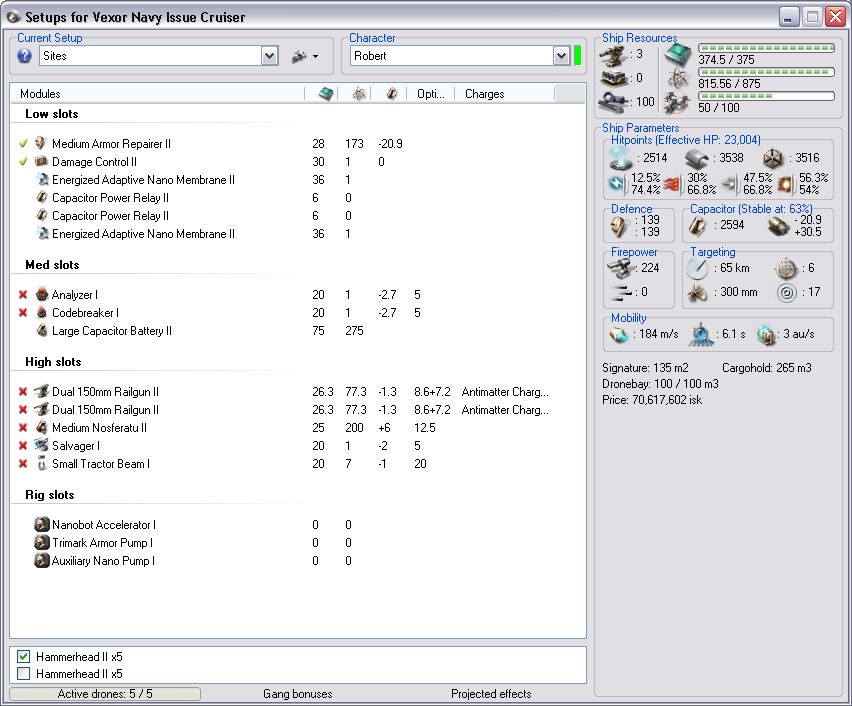Click the scan resolution icon showing 300 mm

point(697,292)
